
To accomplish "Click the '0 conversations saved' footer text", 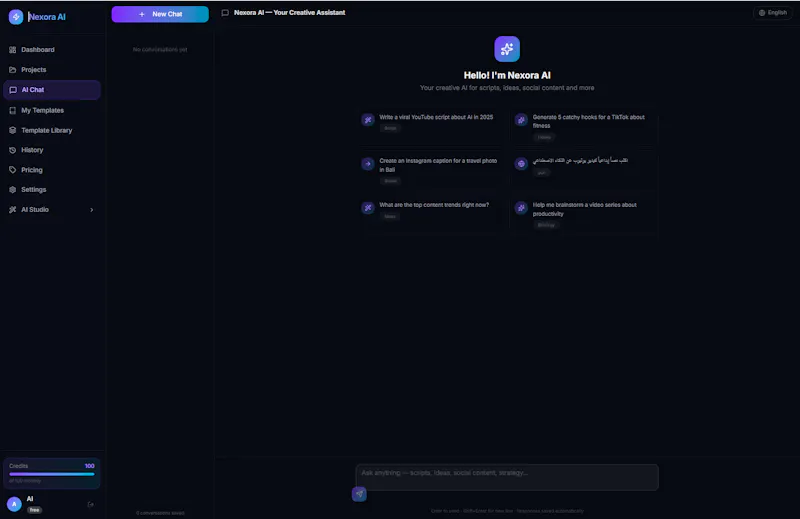I will point(160,513).
